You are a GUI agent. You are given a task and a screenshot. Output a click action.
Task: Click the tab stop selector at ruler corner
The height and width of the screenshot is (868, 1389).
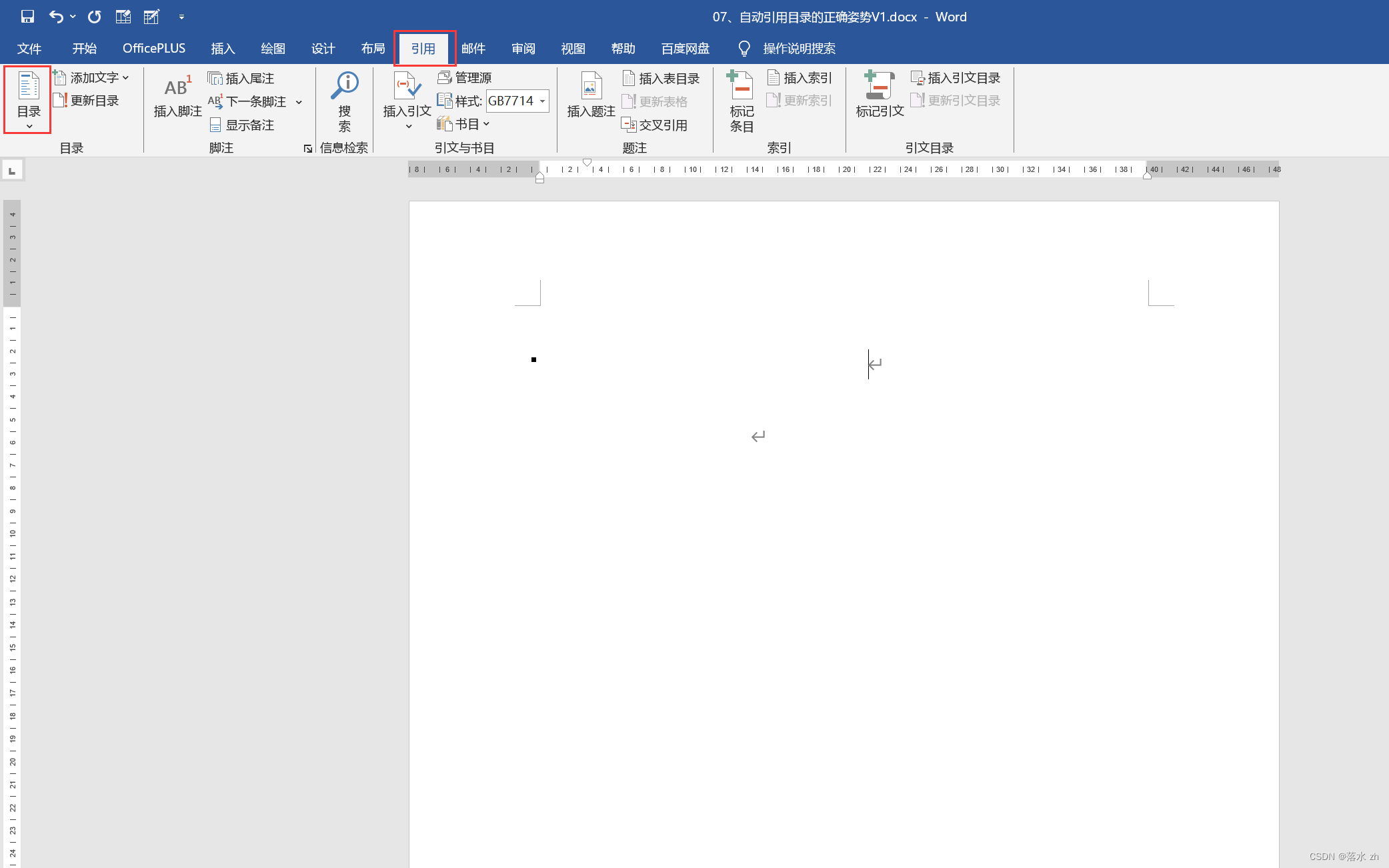click(x=12, y=171)
